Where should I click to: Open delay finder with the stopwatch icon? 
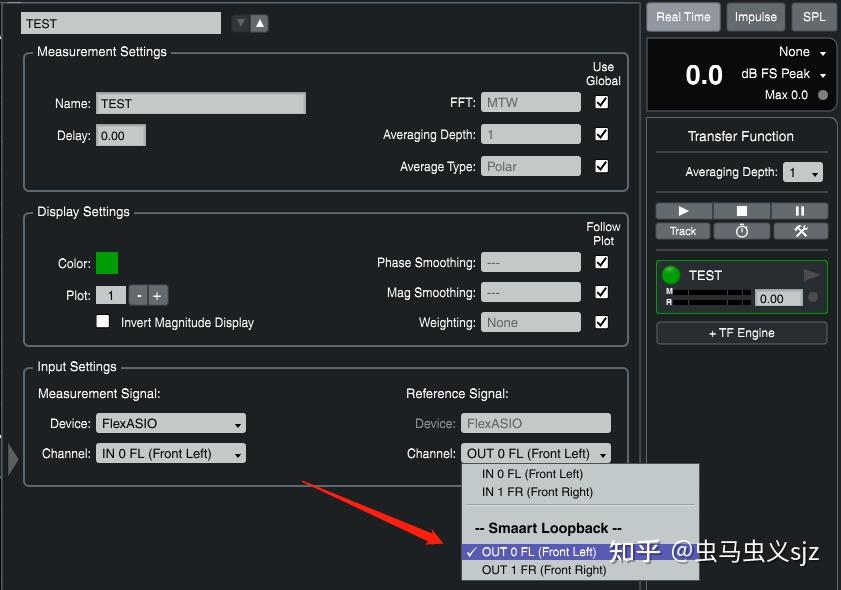[741, 231]
